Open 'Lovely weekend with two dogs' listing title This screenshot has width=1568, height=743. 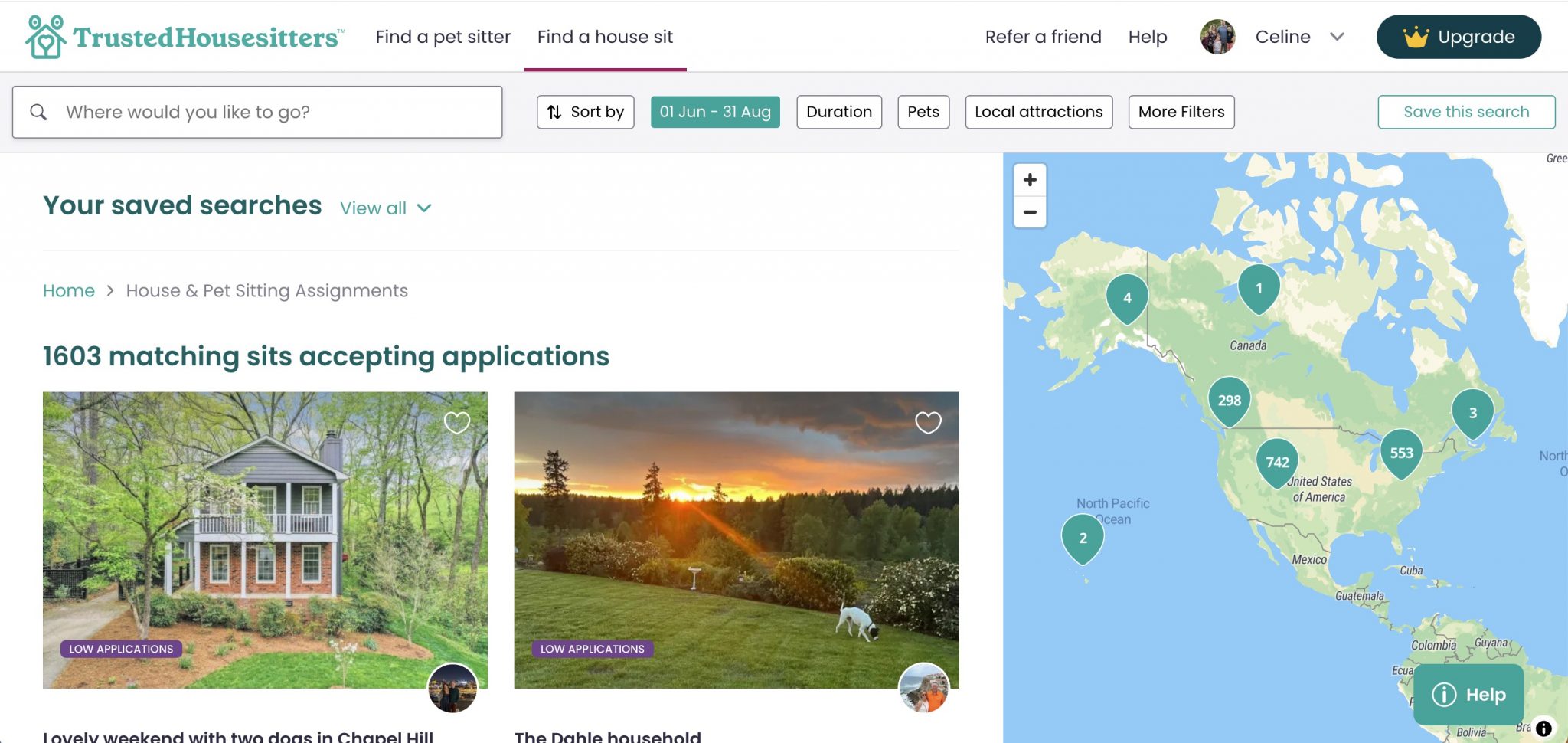[238, 735]
